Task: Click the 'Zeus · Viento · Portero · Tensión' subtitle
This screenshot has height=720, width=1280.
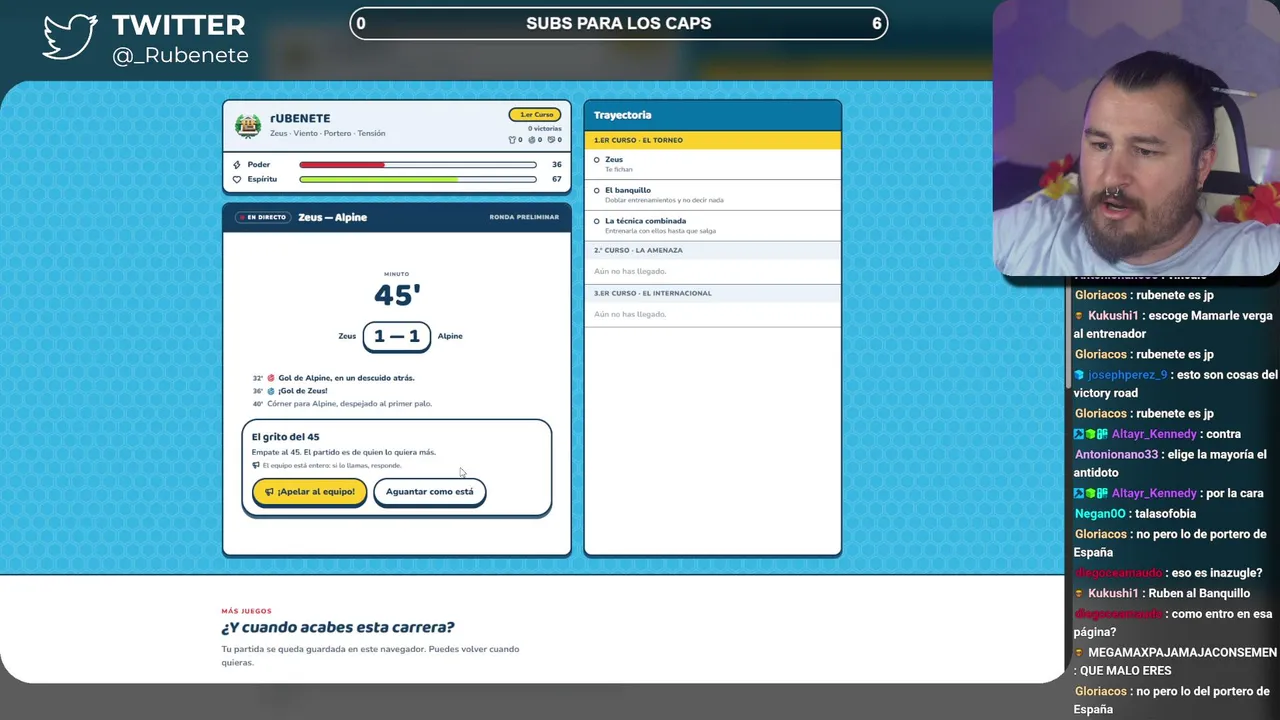Action: point(327,134)
